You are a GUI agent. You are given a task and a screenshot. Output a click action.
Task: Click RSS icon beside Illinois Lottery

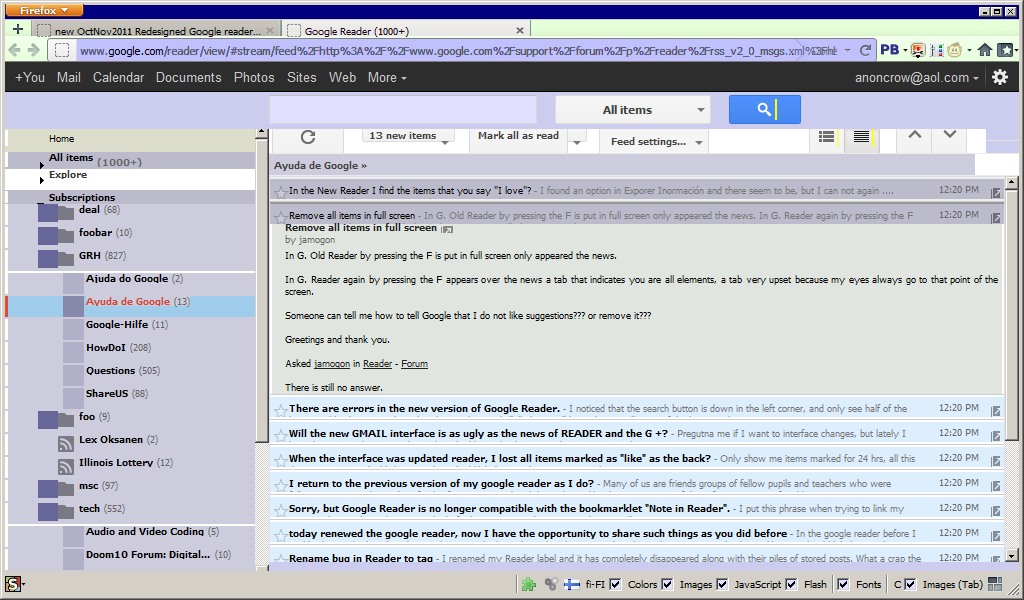pyautogui.click(x=65, y=466)
